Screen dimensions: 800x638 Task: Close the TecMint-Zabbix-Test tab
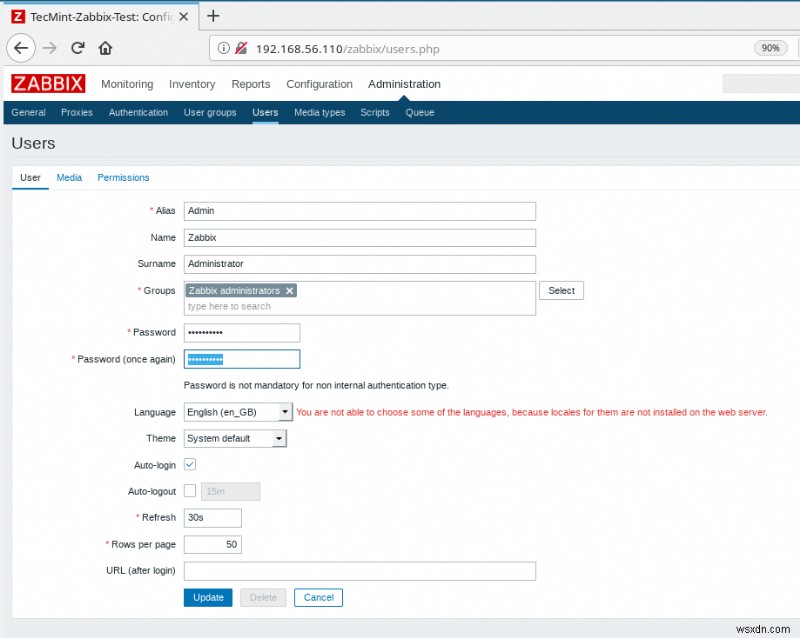[x=184, y=17]
